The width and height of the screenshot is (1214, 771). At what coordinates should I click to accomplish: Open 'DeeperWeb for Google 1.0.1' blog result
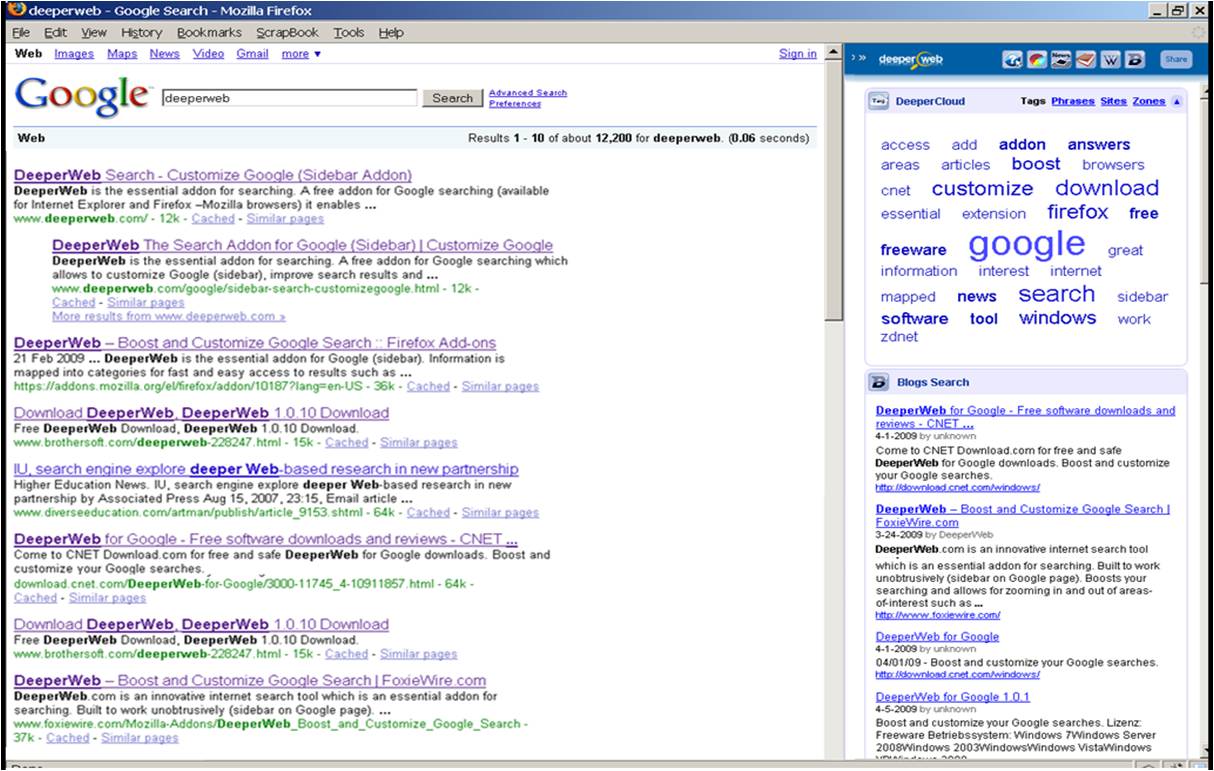pos(953,697)
